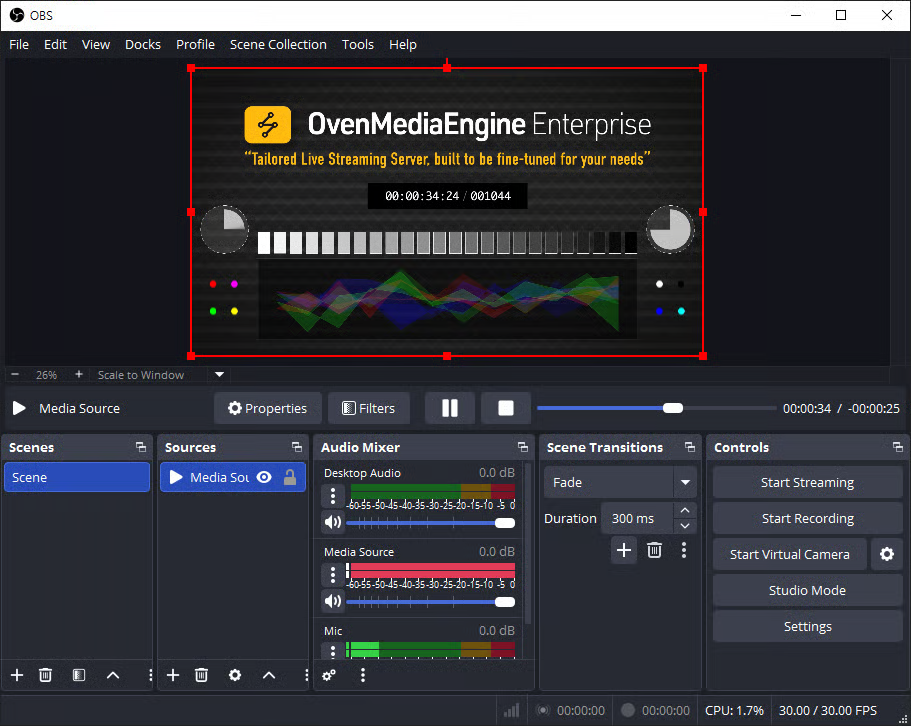Viewport: 911px width, 726px height.
Task: Click trash icon in Scenes panel
Action: pos(45,675)
